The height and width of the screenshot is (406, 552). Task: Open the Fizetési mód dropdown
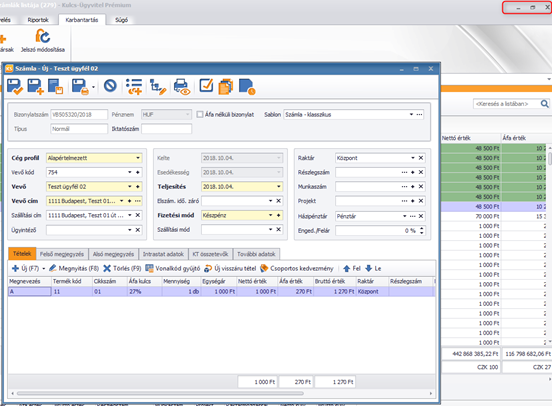coord(270,215)
